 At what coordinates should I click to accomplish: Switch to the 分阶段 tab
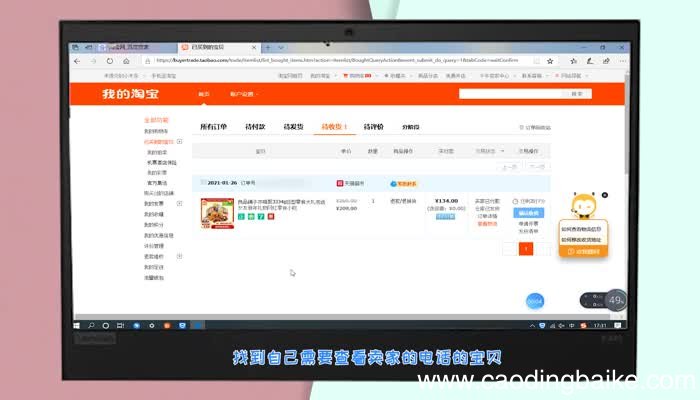click(x=411, y=127)
